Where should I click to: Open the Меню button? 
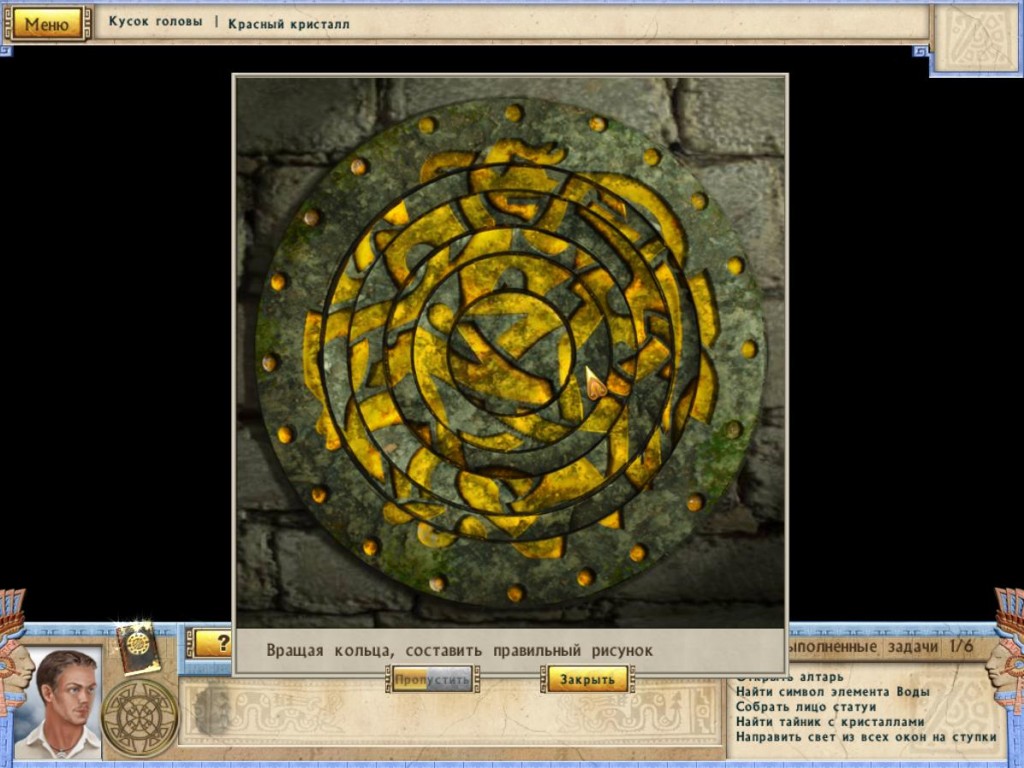tap(46, 24)
